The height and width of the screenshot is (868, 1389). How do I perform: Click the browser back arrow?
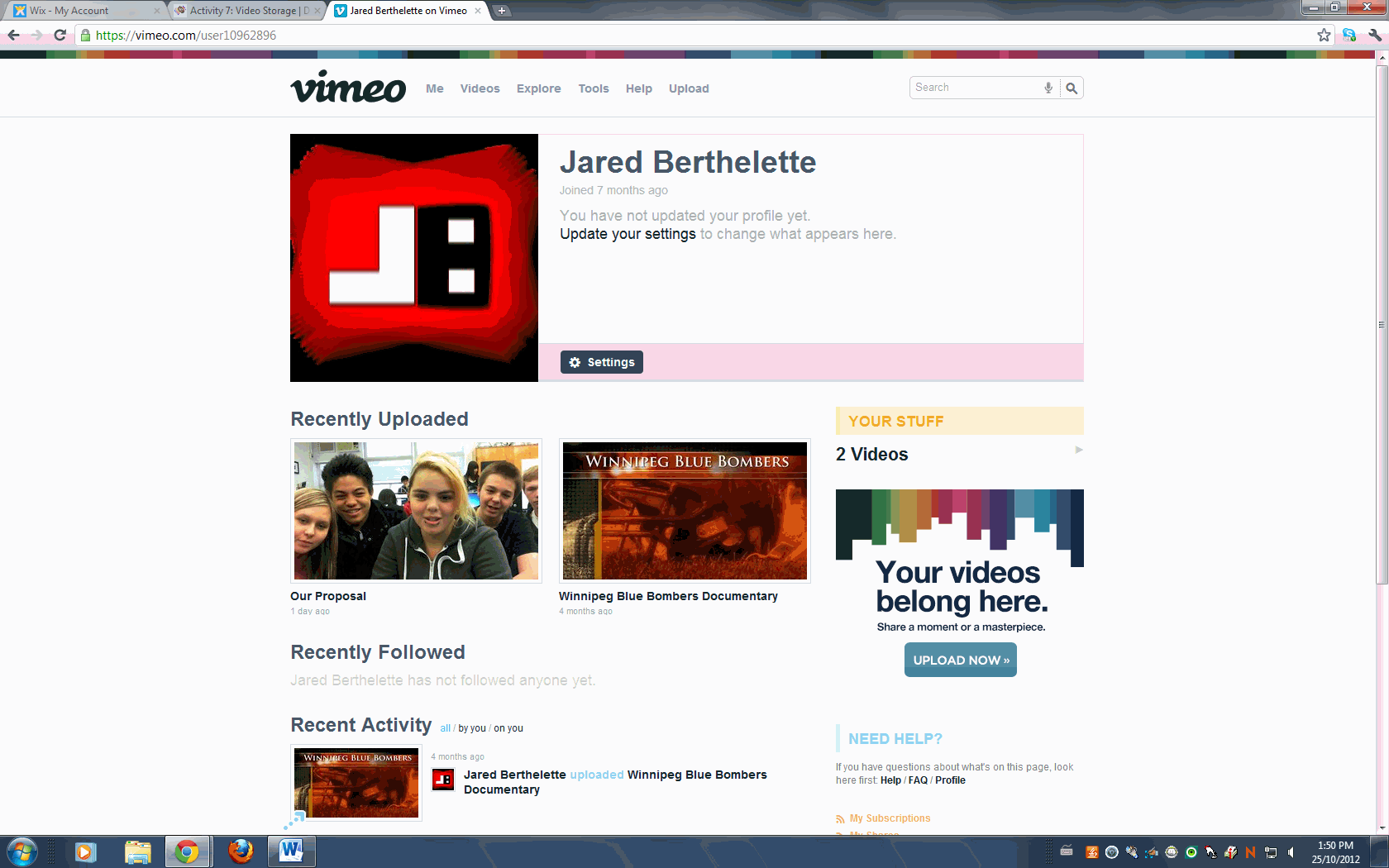13,35
